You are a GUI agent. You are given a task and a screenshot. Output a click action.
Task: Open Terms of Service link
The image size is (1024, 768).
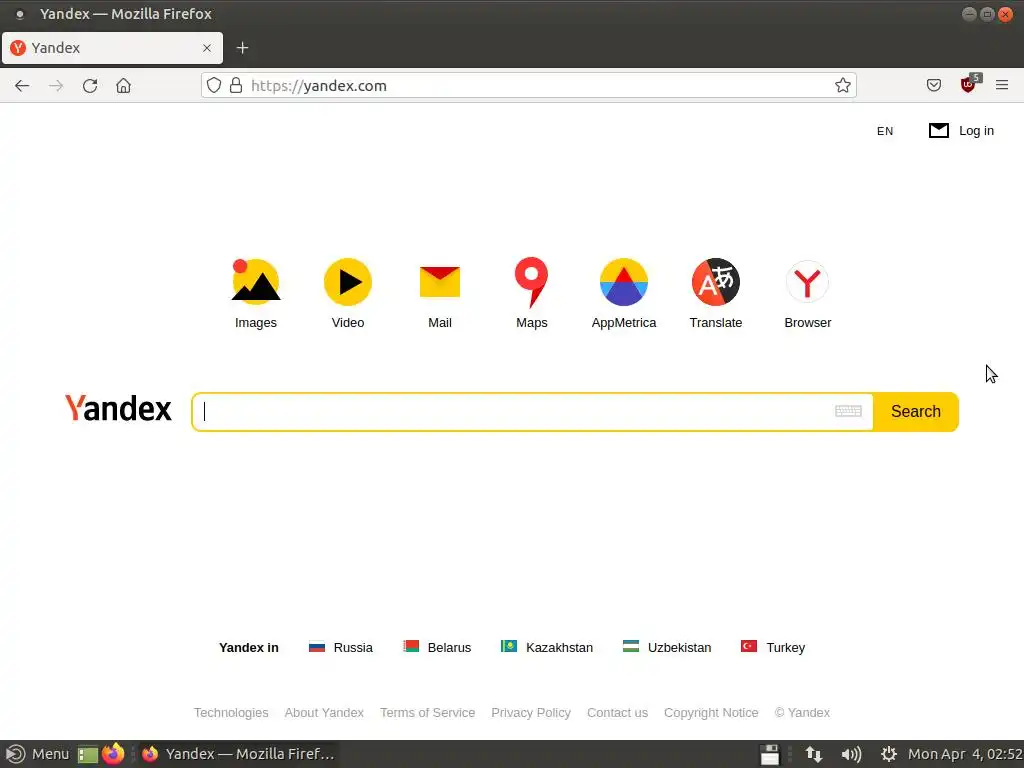tap(427, 712)
